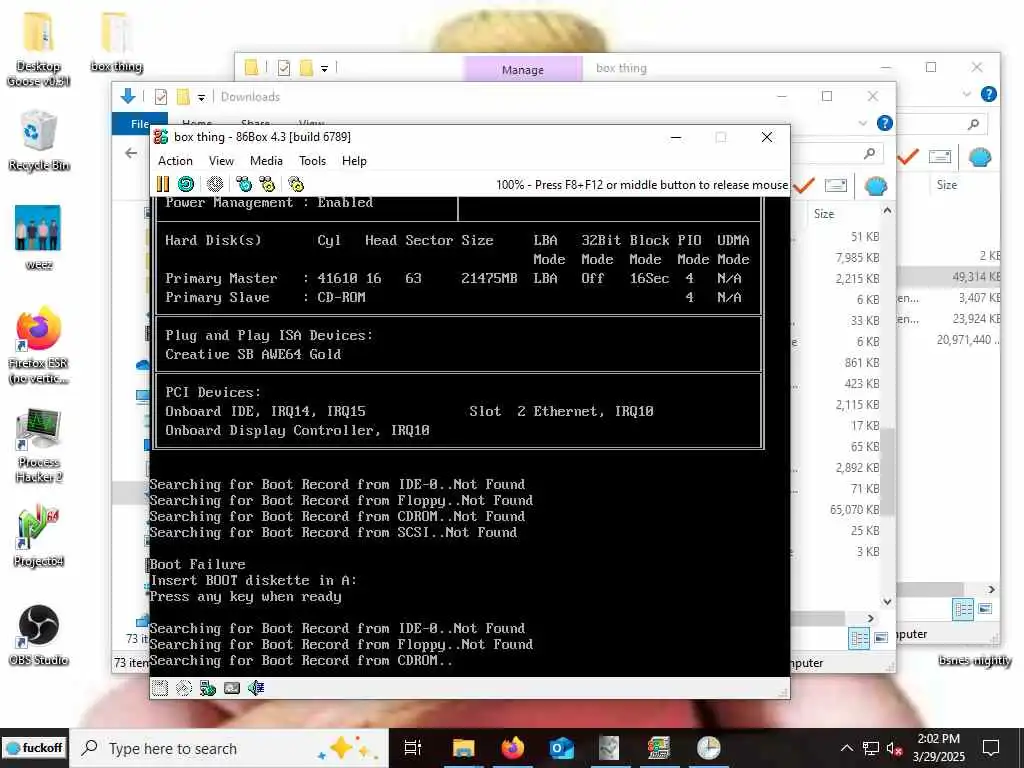Click the grey hard disk icon in 86Box status bar
Screen dimensions: 1024x768
[232, 688]
